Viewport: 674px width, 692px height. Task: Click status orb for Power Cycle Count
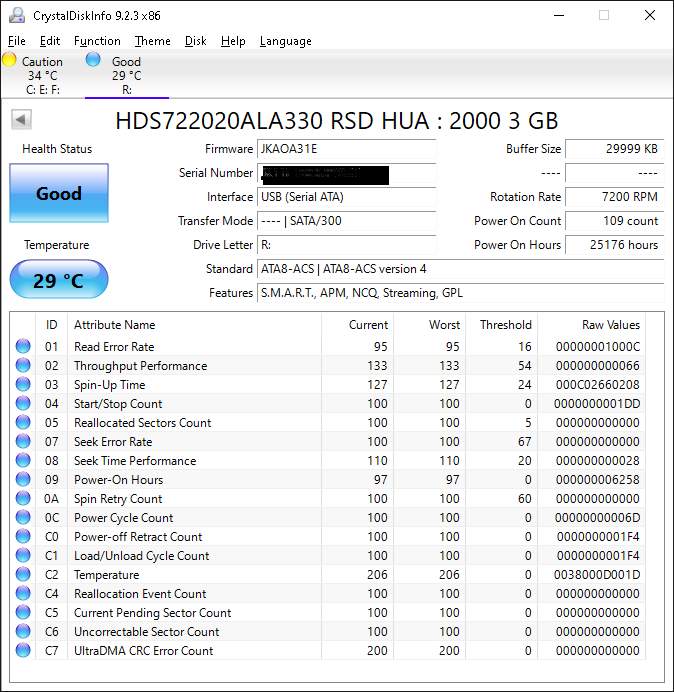point(23,517)
